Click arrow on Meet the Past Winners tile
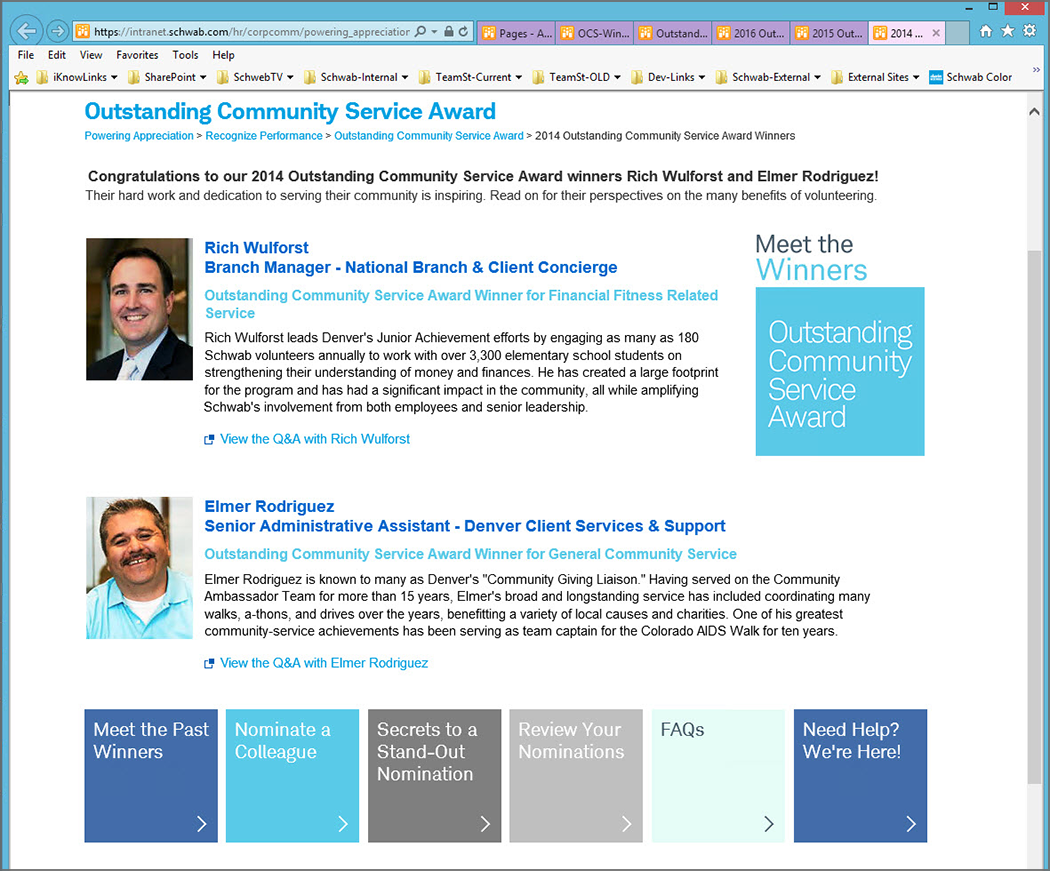1050x871 pixels. point(202,824)
